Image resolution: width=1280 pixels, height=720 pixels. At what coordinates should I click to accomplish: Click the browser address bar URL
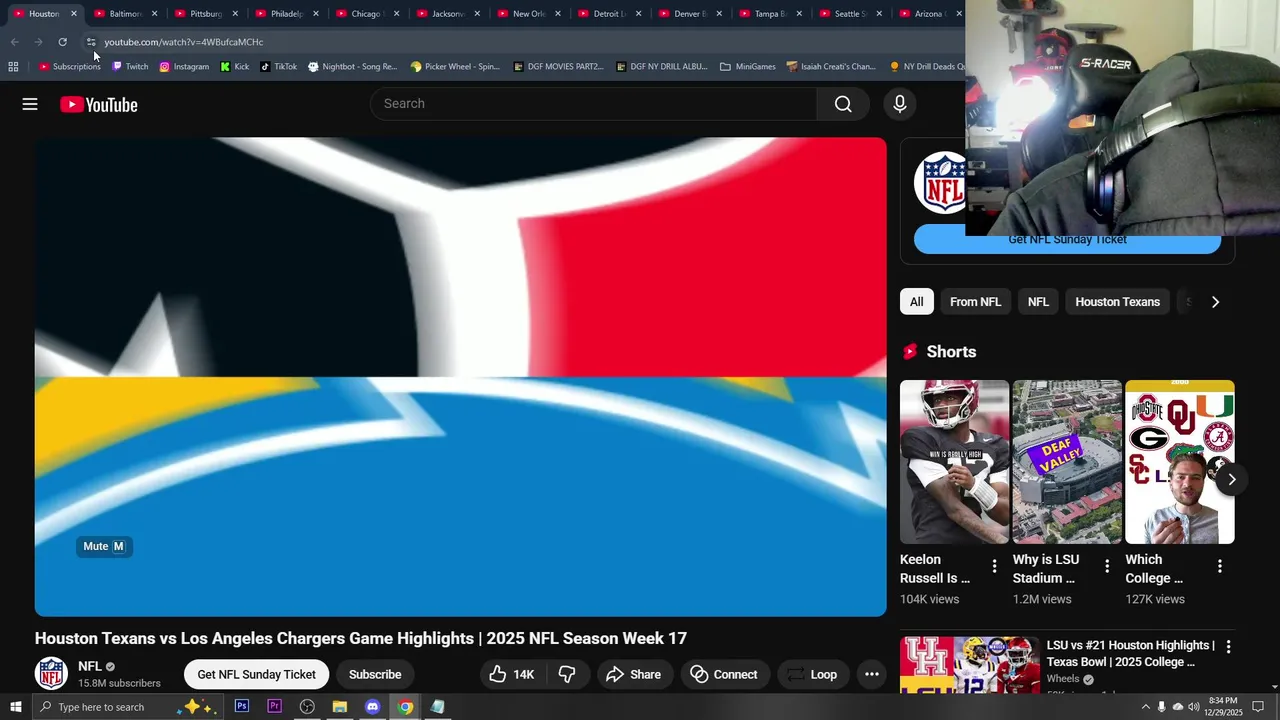pos(184,42)
